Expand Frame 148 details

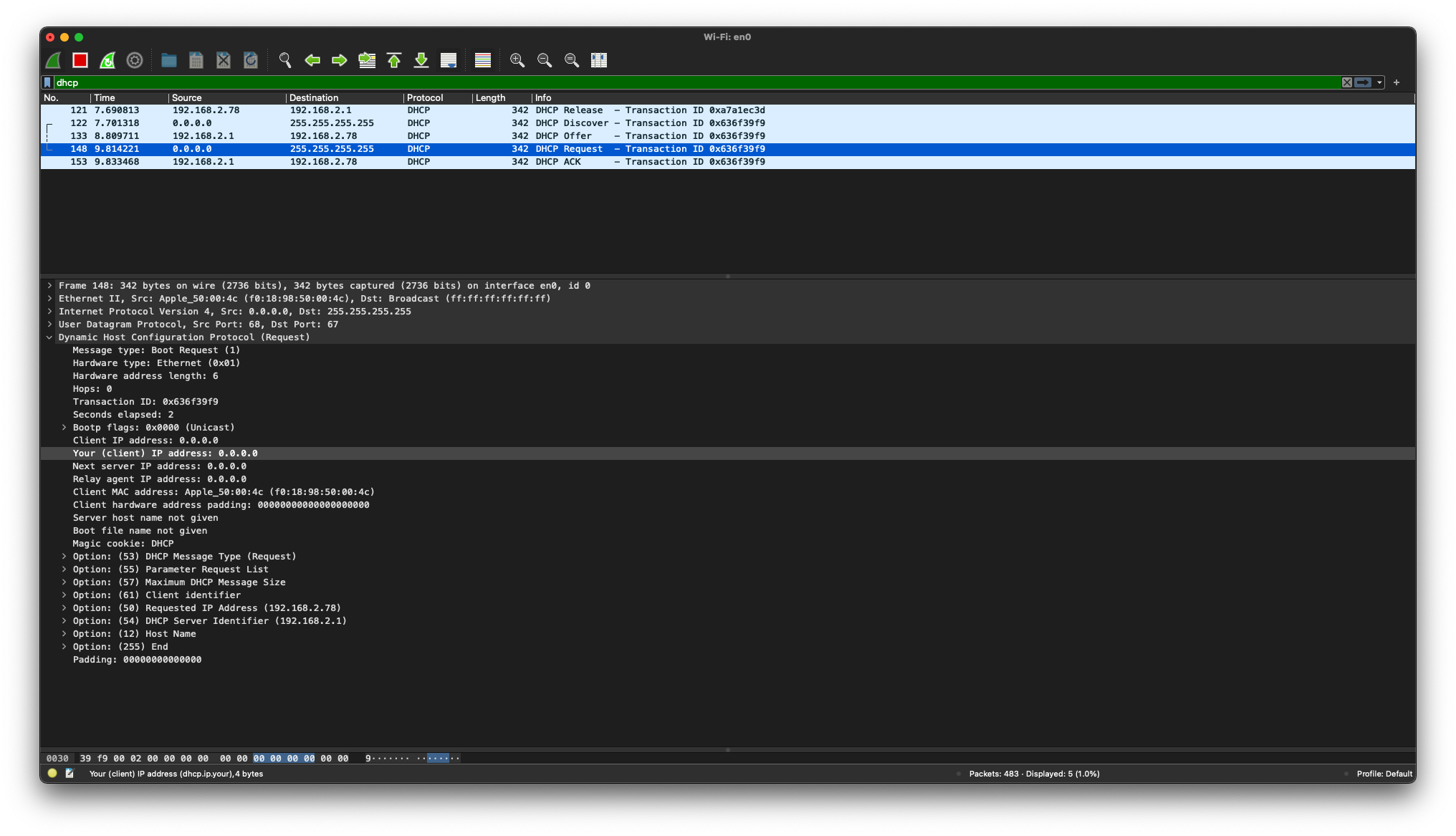coord(49,286)
